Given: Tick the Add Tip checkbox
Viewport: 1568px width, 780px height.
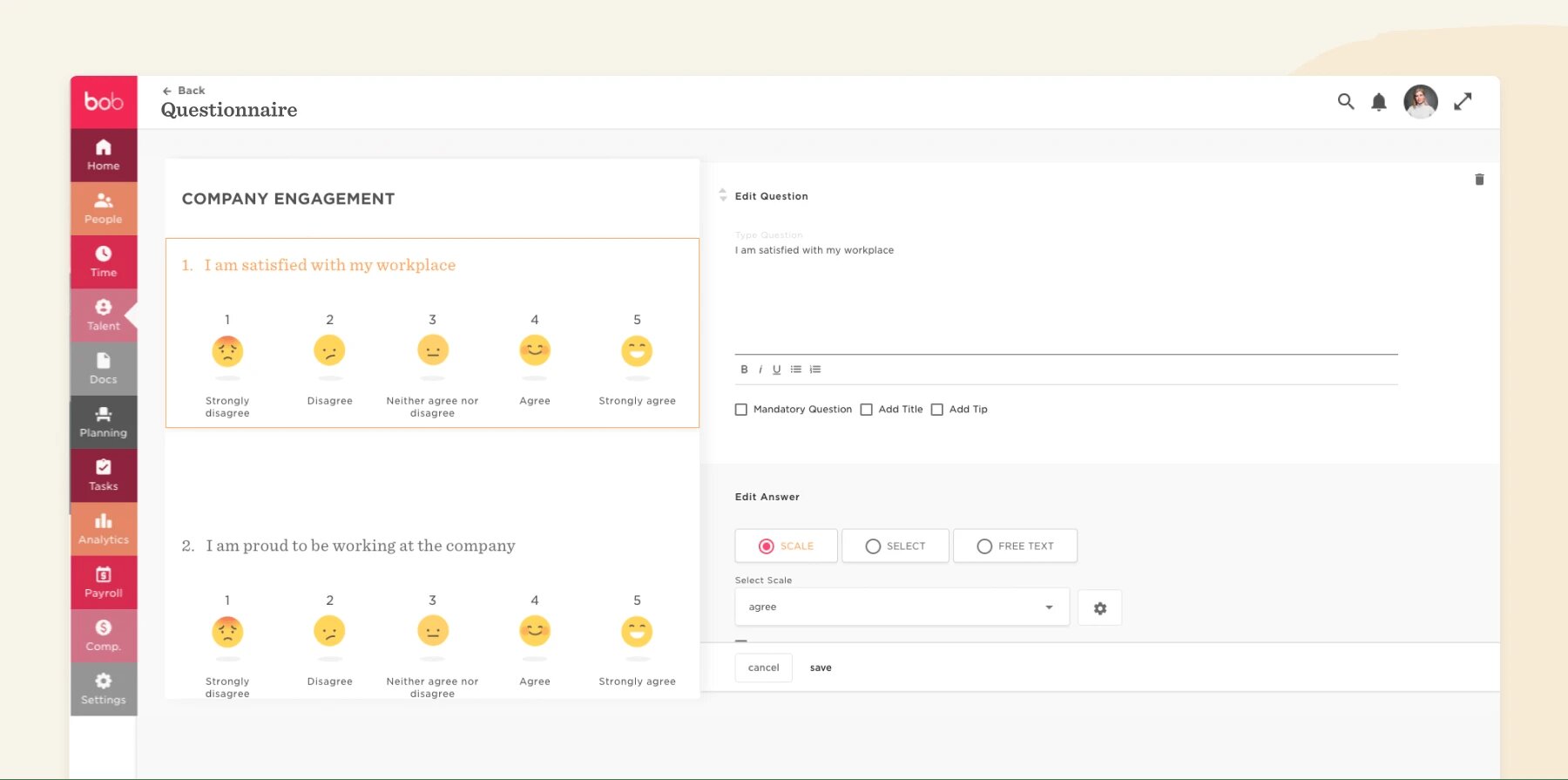Looking at the screenshot, I should click(937, 410).
